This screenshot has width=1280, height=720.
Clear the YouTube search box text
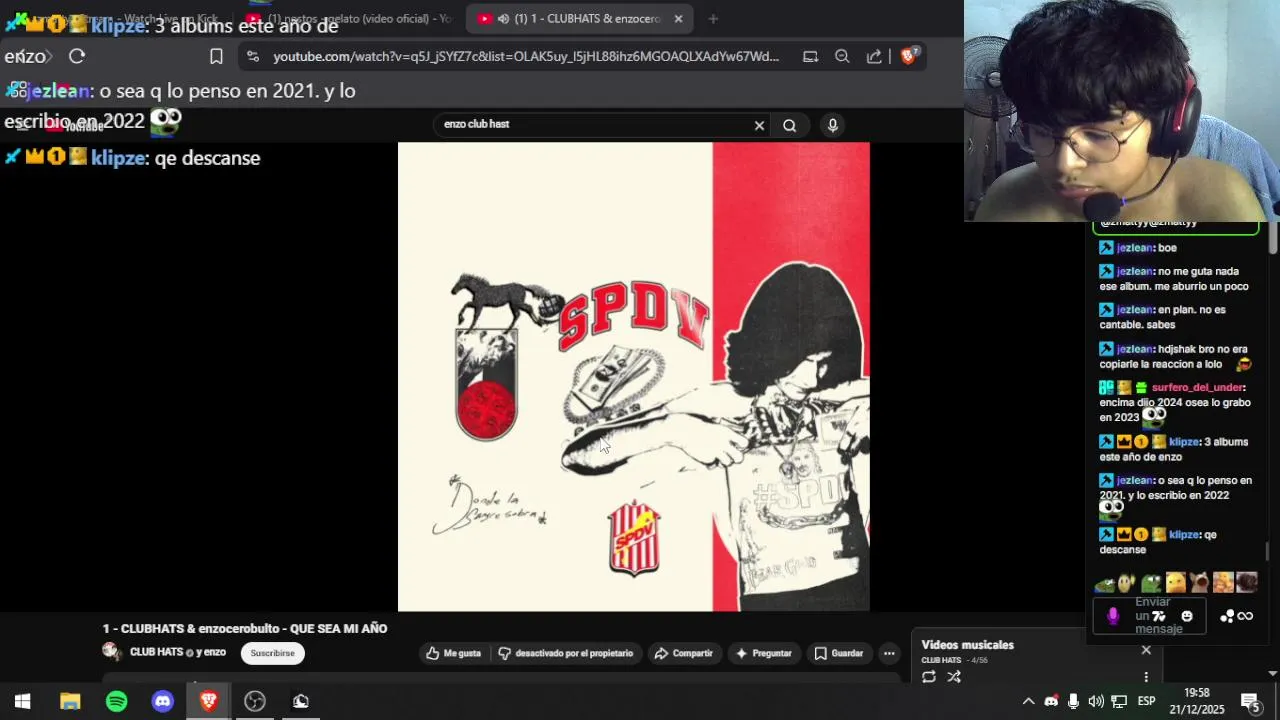[759, 125]
